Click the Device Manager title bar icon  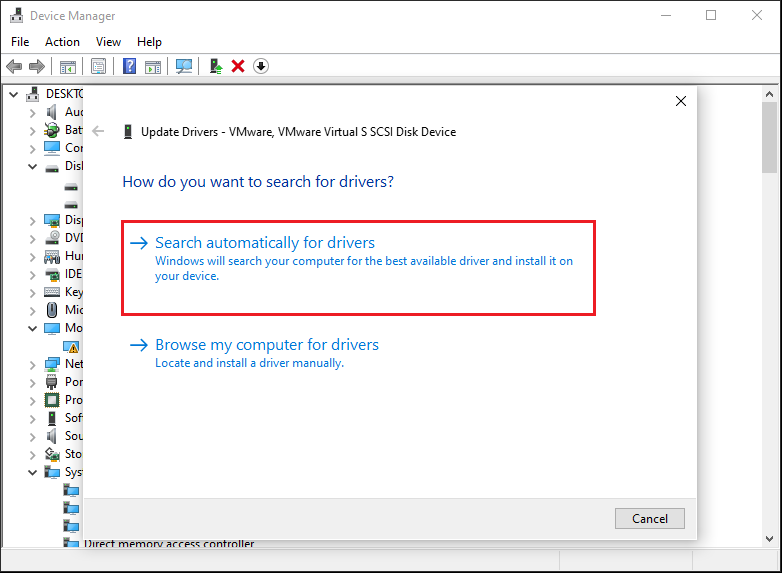(x=16, y=15)
